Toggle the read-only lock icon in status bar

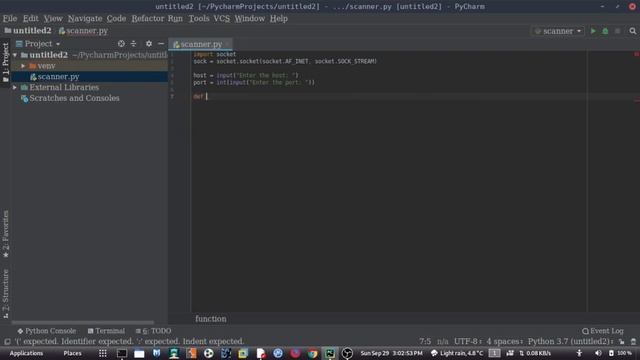pyautogui.click(x=621, y=342)
